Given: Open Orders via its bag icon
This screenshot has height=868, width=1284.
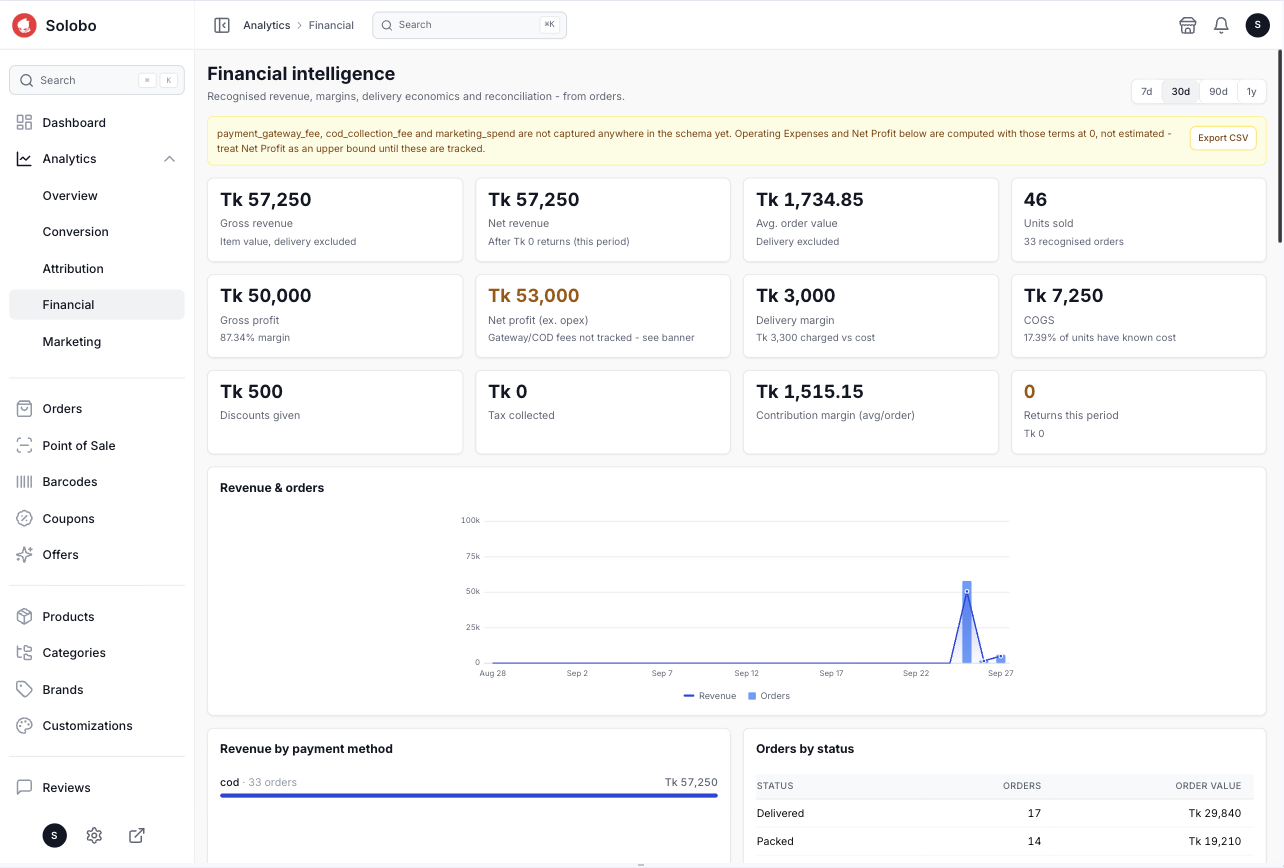Looking at the screenshot, I should (x=25, y=409).
